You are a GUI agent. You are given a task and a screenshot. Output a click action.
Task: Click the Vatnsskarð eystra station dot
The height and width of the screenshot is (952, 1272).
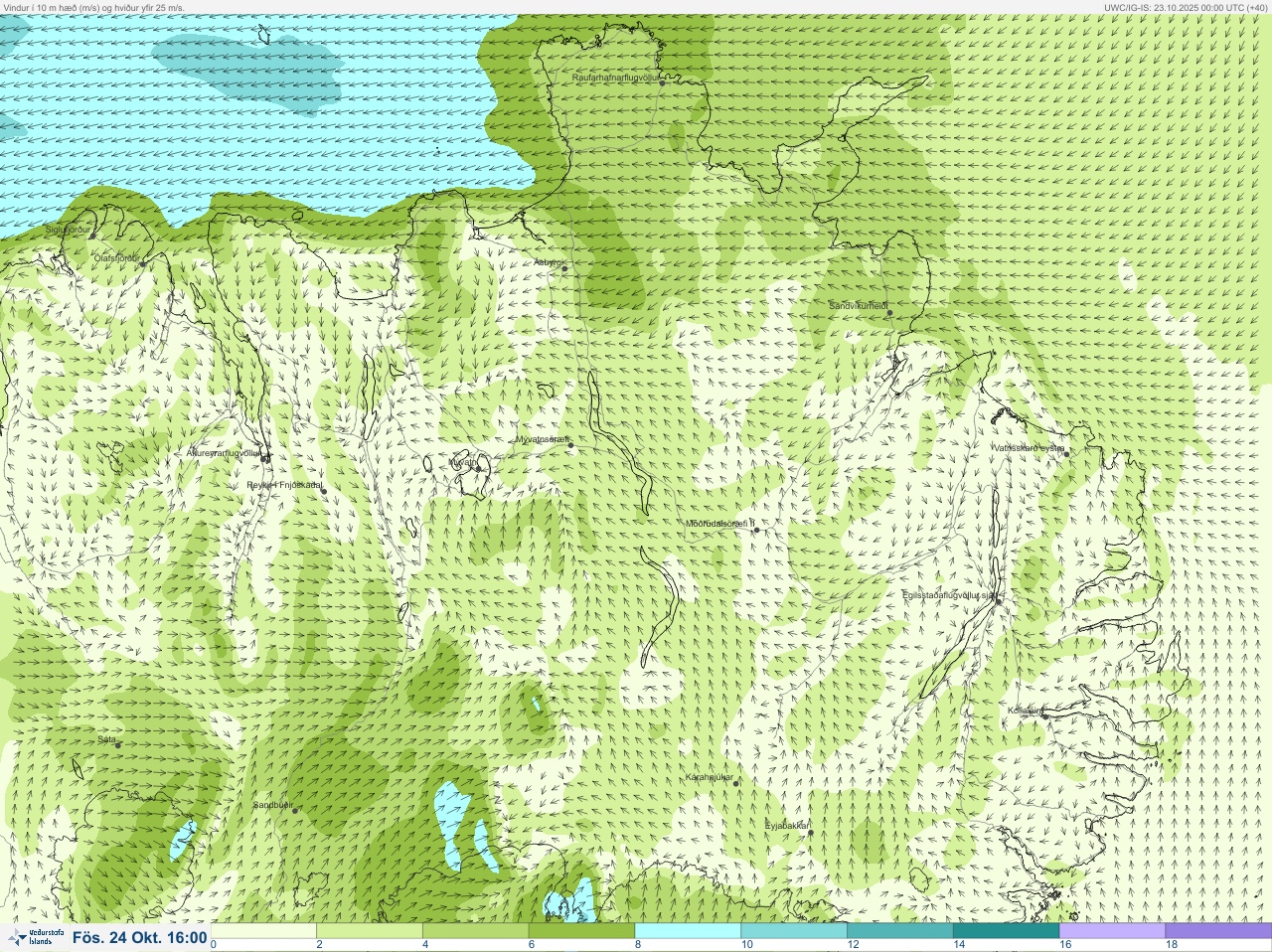point(1067,454)
